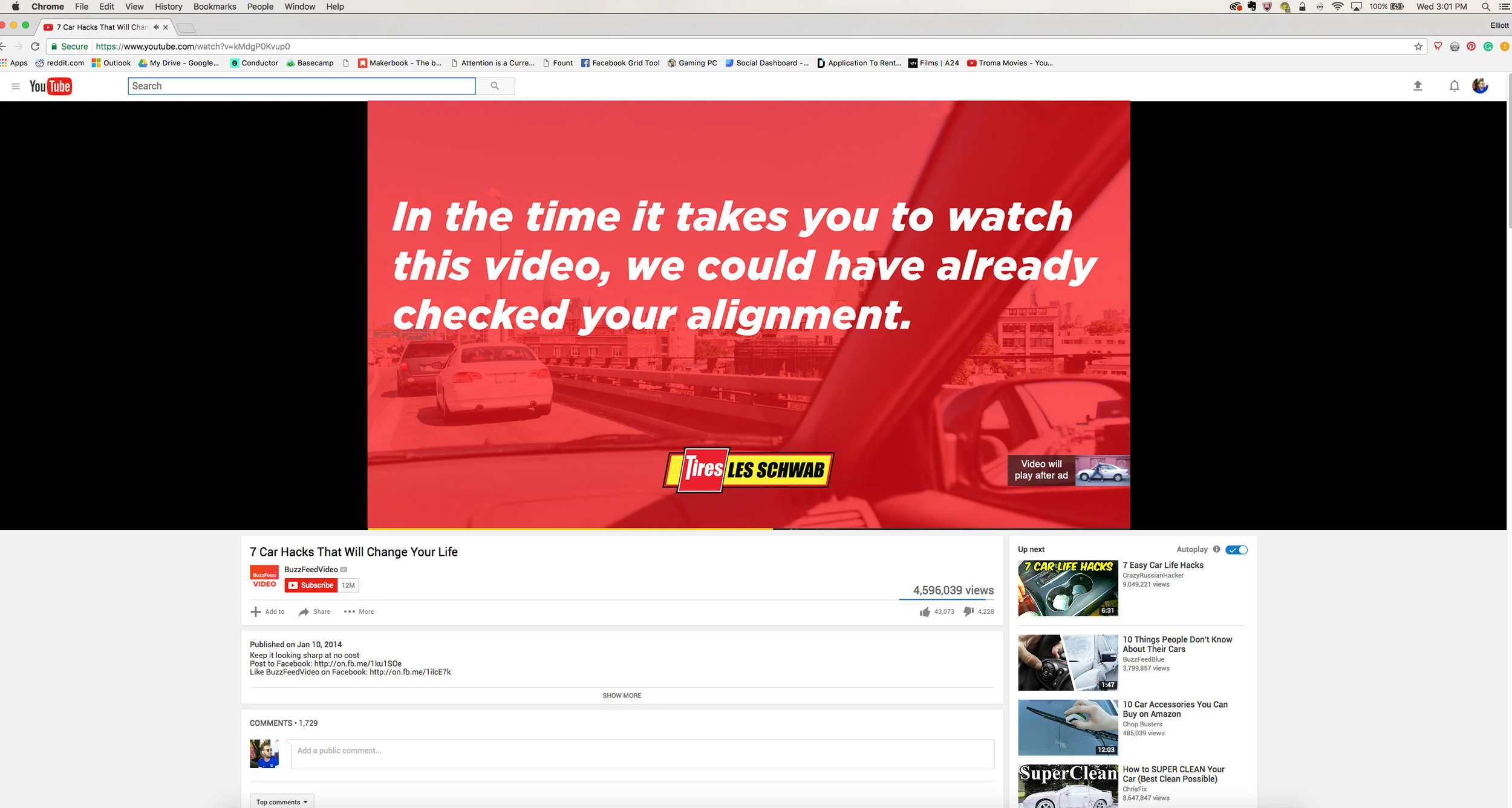Click the Pinterest extension icon
Screen dimensions: 1512x808
pos(1471,47)
